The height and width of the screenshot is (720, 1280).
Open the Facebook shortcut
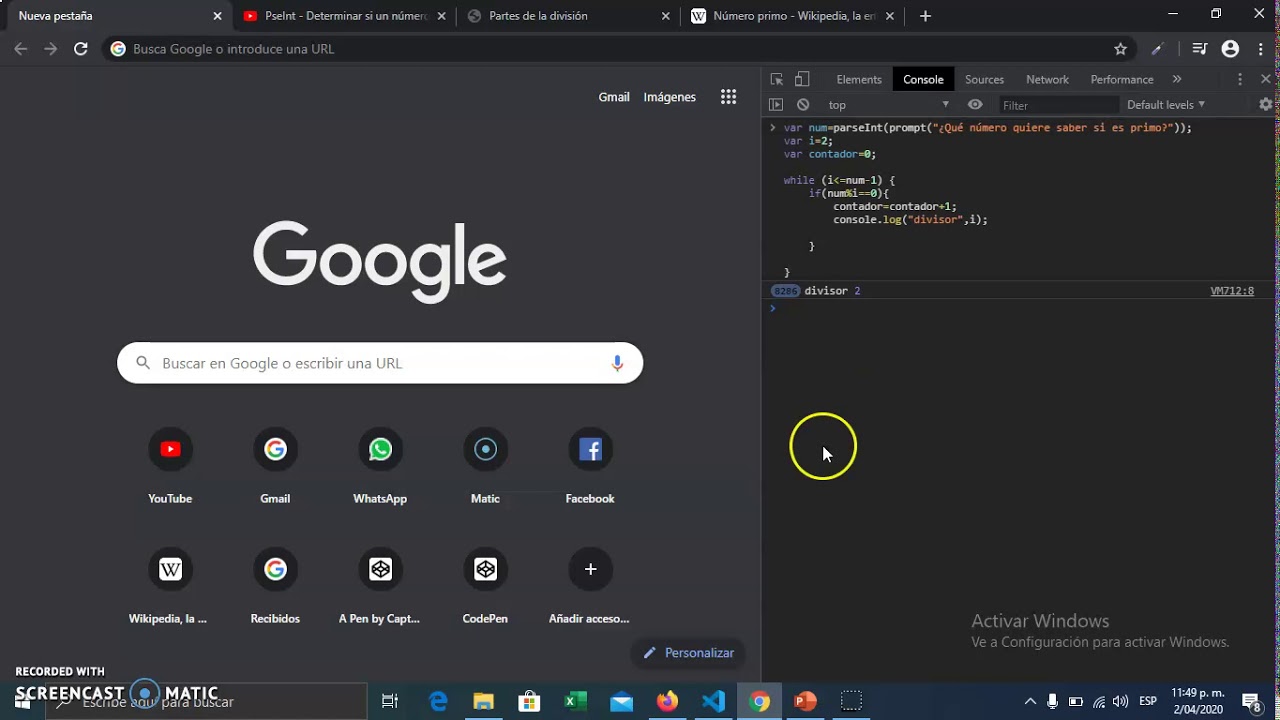click(590, 466)
